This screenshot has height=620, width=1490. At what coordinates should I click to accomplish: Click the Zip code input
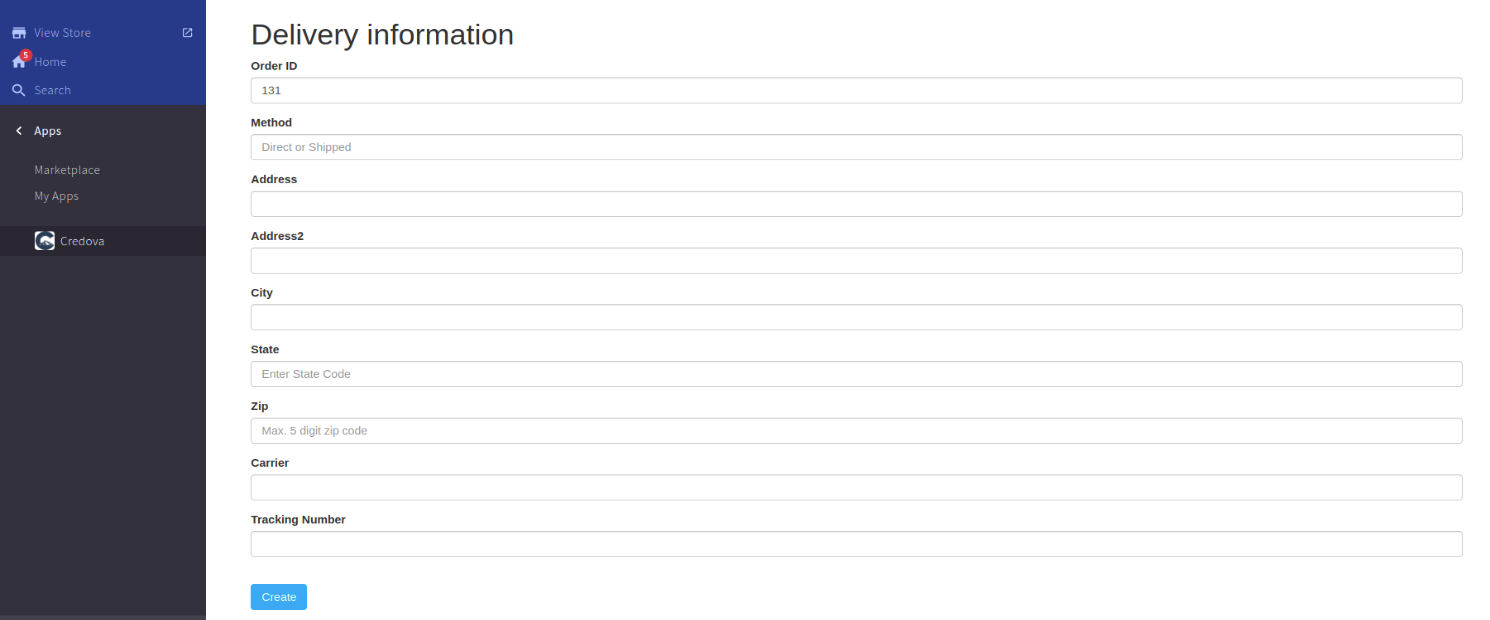point(856,431)
